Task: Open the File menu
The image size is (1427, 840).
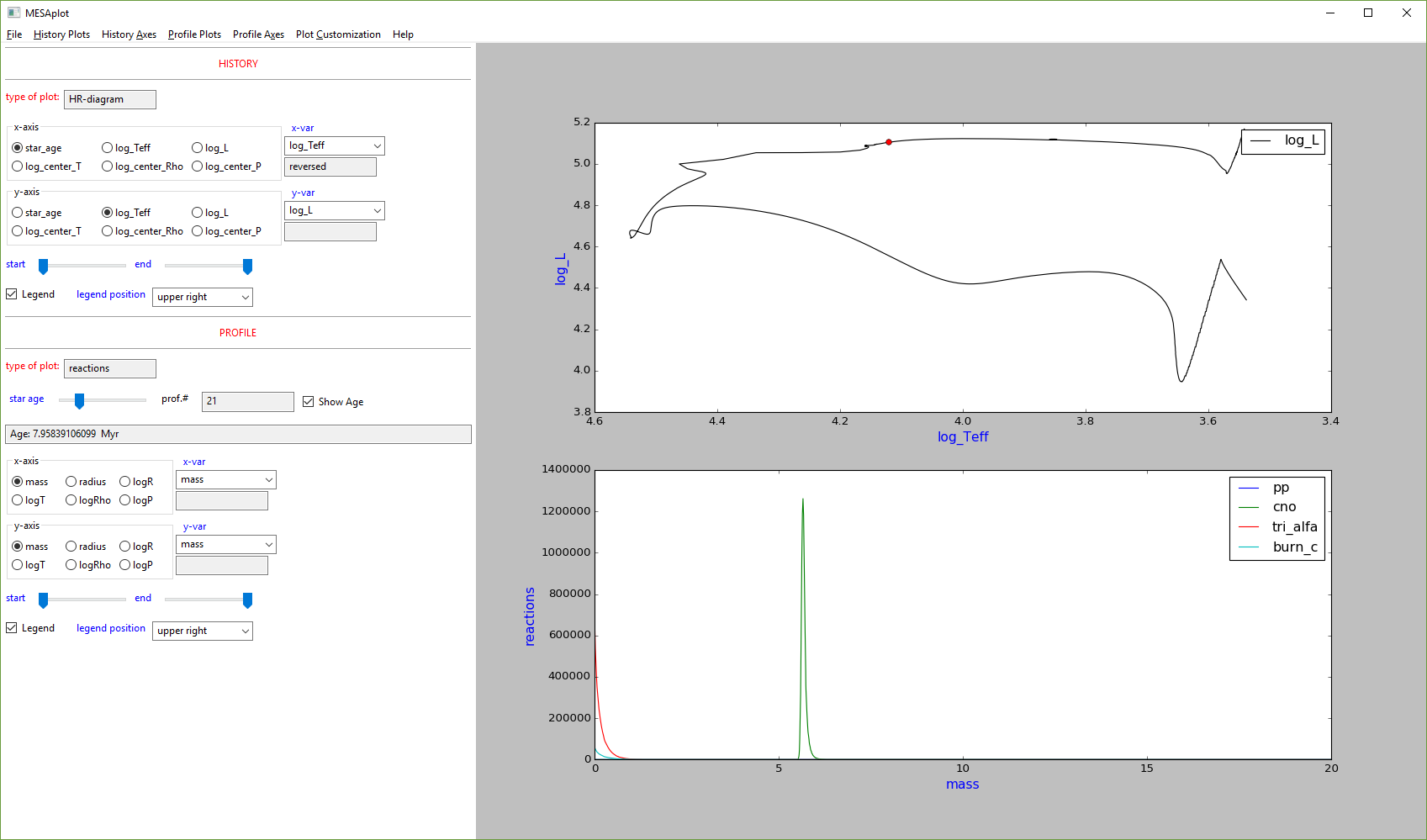Action: pyautogui.click(x=14, y=34)
